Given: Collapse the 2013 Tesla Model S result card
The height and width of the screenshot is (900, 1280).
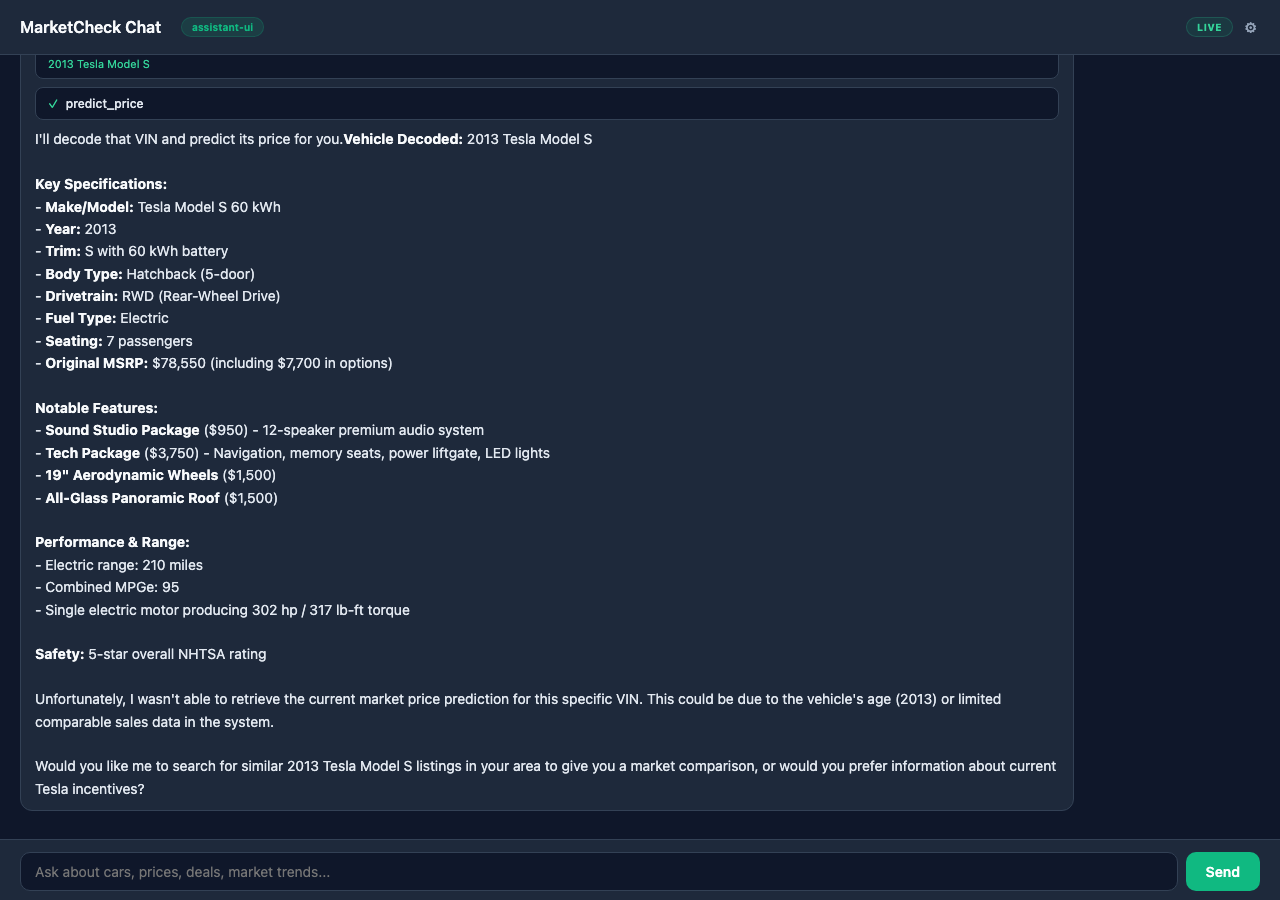Looking at the screenshot, I should (546, 64).
